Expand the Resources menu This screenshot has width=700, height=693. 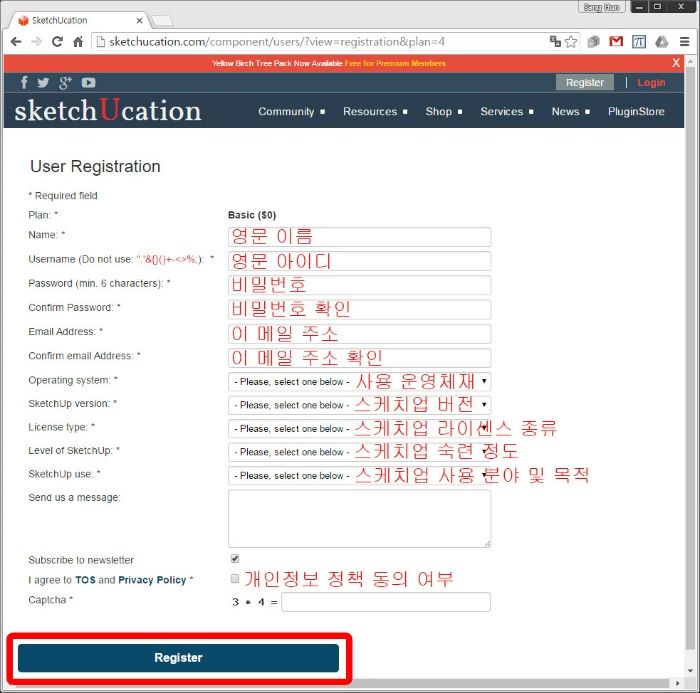375,112
